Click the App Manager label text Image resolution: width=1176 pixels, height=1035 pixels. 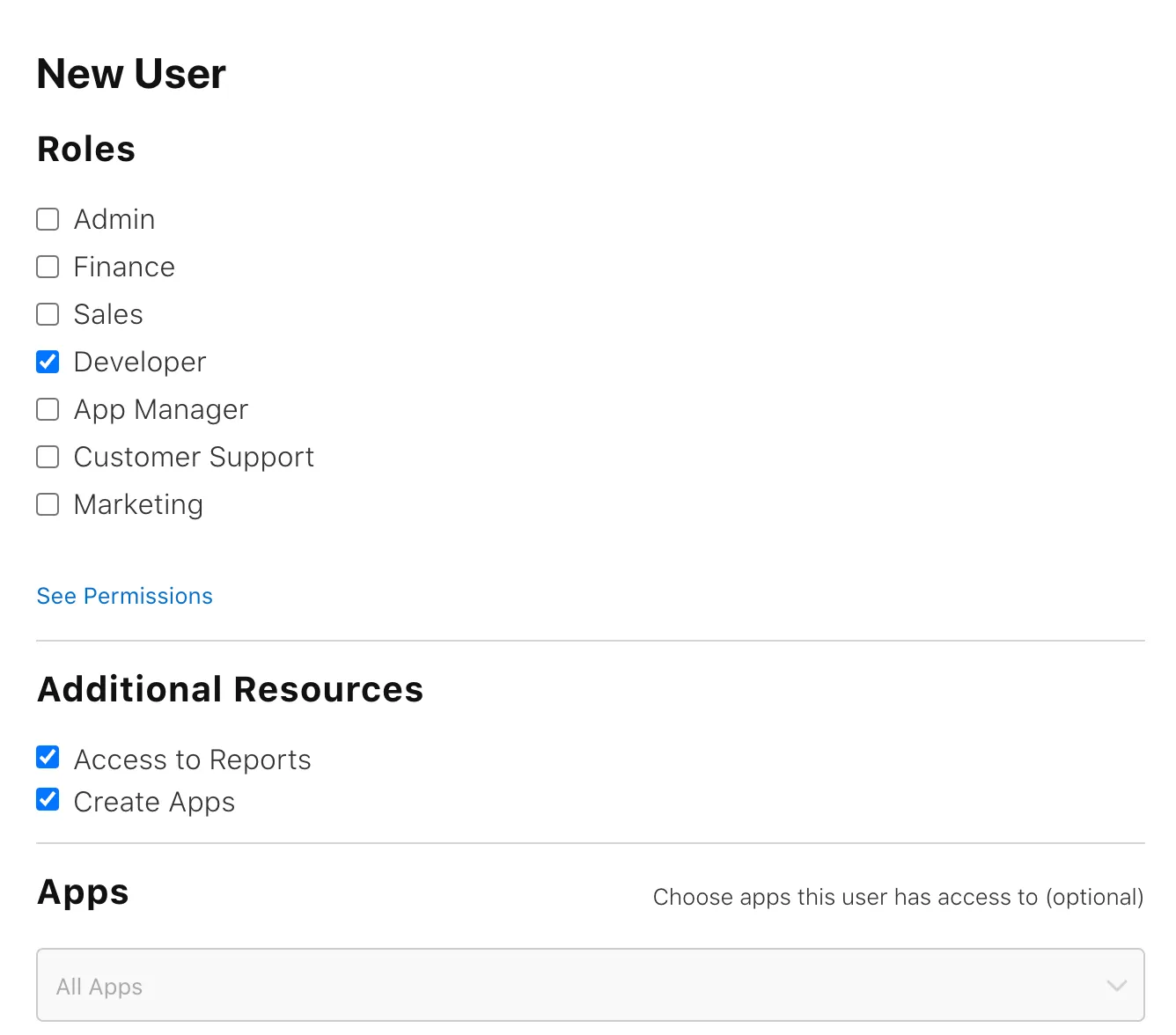click(161, 409)
